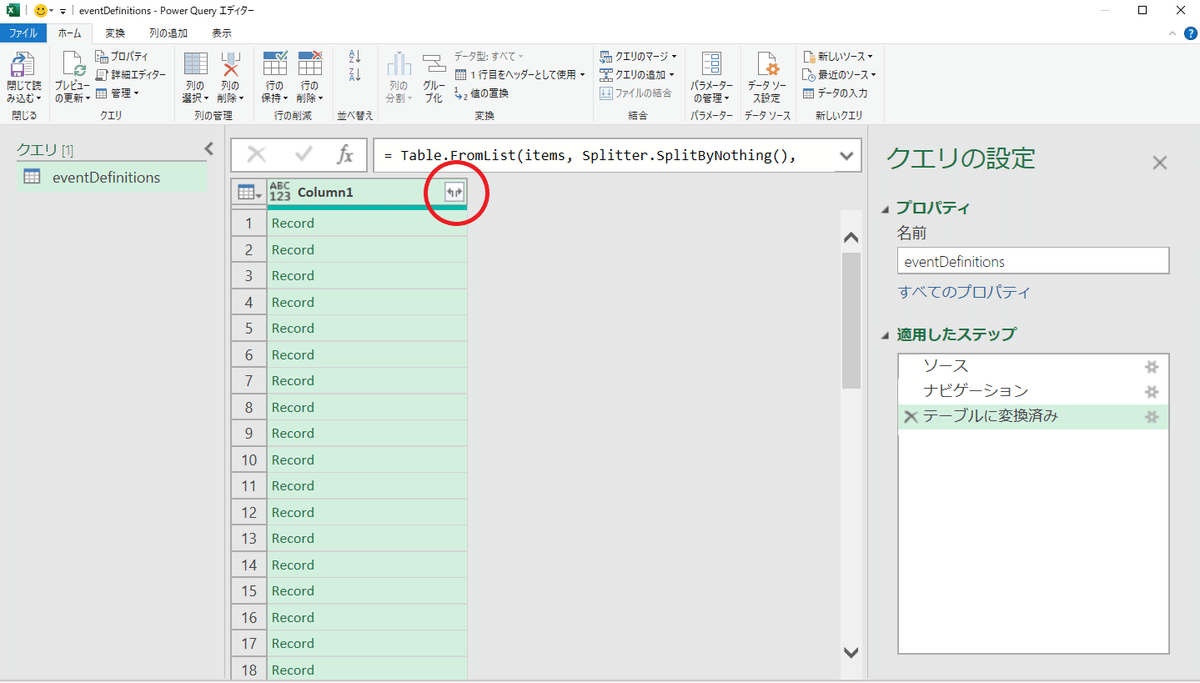This screenshot has height=683, width=1200.
Task: Click the vertical scrollbar down arrow of the grid
Action: pos(851,652)
